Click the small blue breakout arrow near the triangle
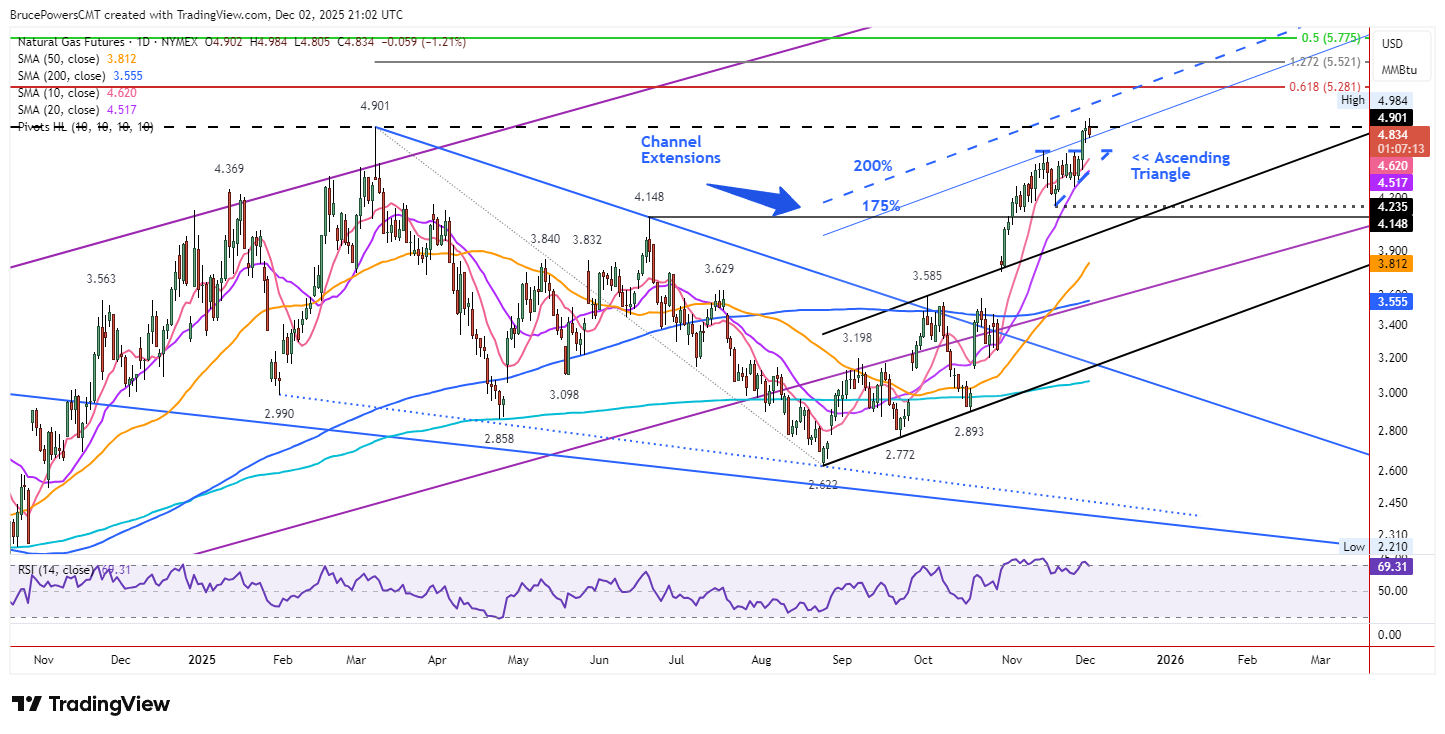 [1104, 153]
